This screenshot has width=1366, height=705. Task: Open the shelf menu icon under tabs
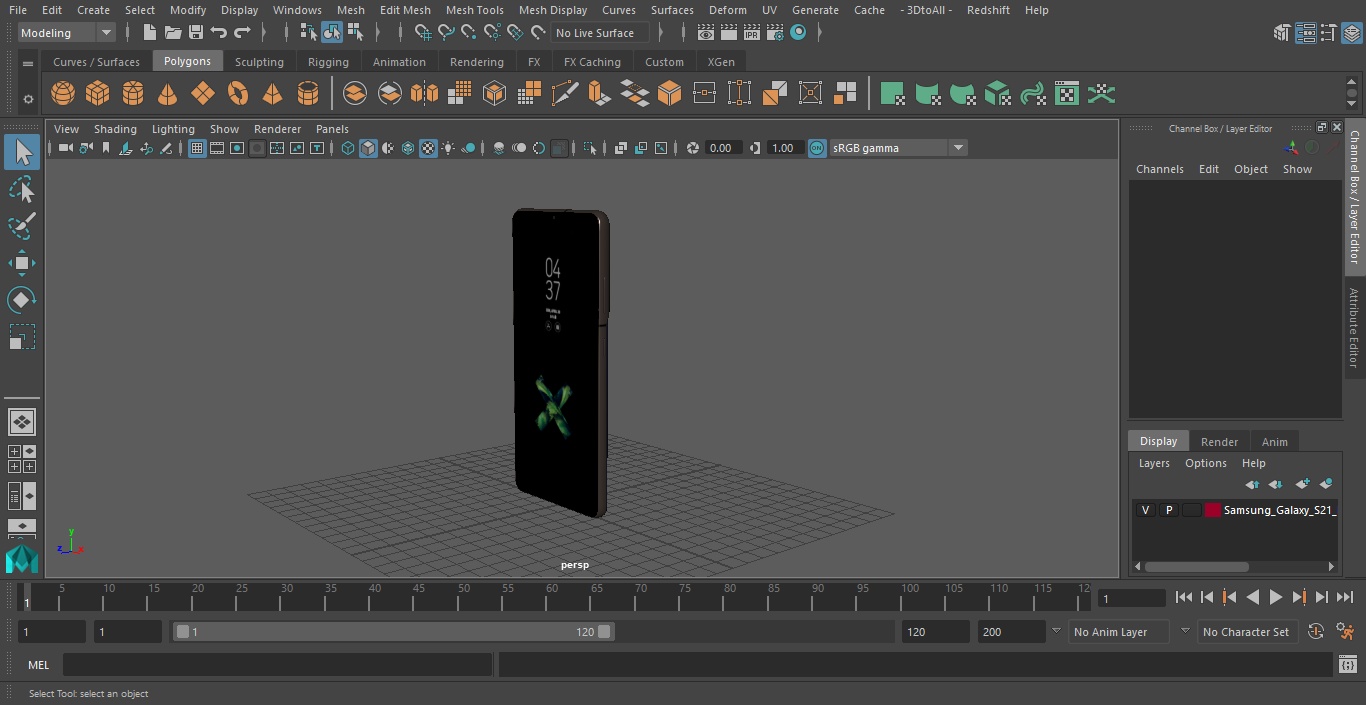(28, 63)
